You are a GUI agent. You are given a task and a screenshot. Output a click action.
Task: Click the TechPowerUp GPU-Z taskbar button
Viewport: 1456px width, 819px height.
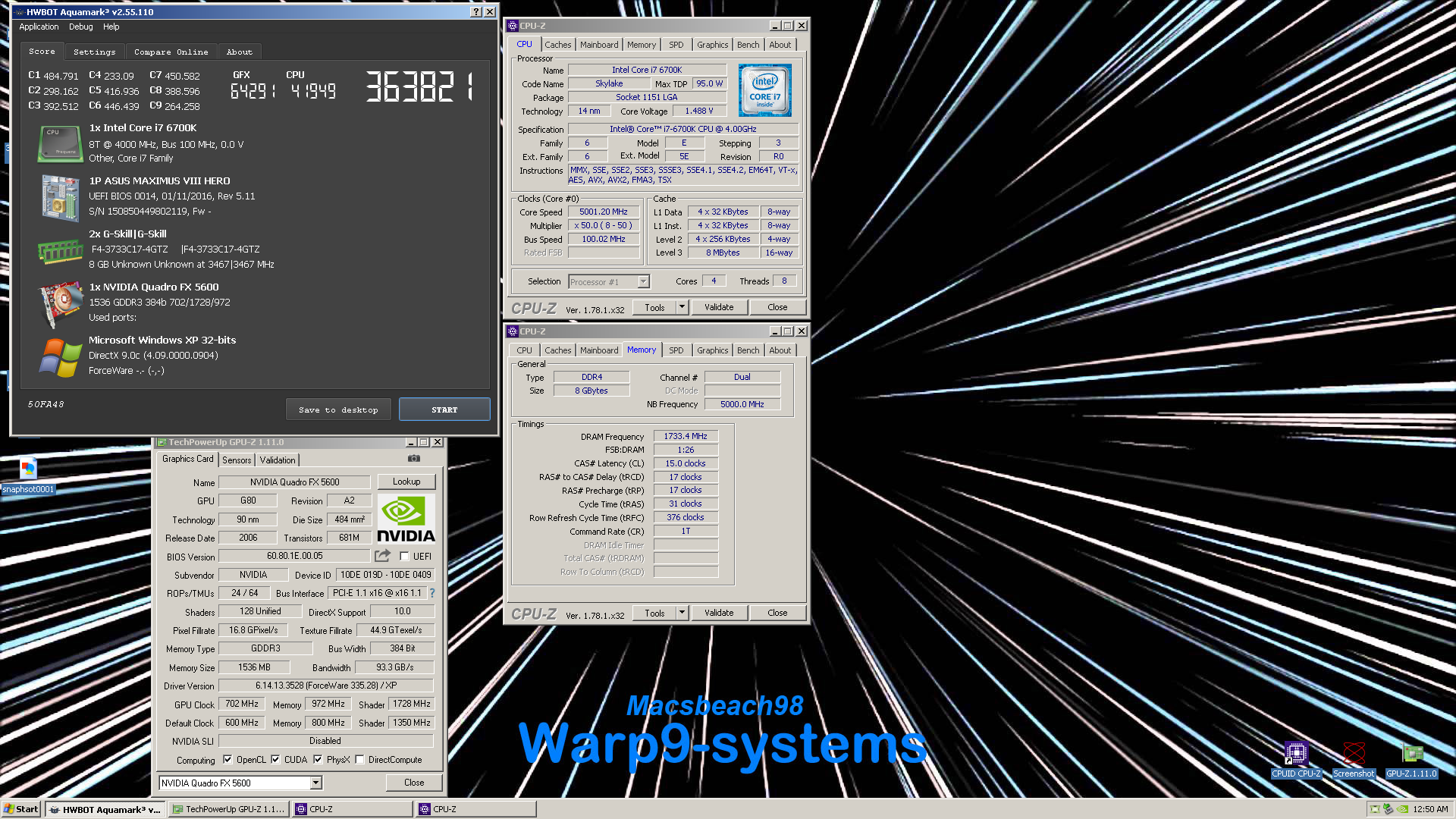(228, 809)
